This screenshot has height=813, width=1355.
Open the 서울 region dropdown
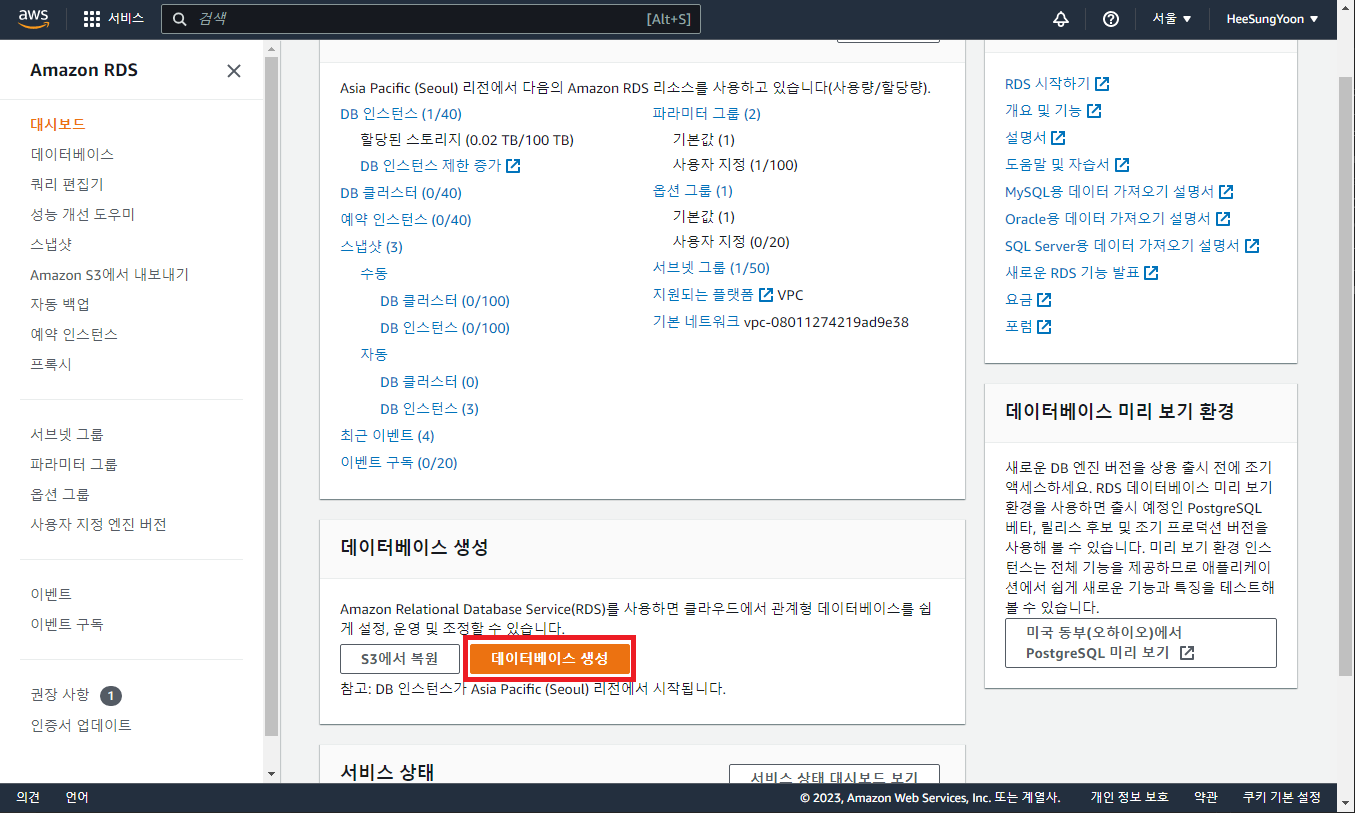click(1172, 19)
